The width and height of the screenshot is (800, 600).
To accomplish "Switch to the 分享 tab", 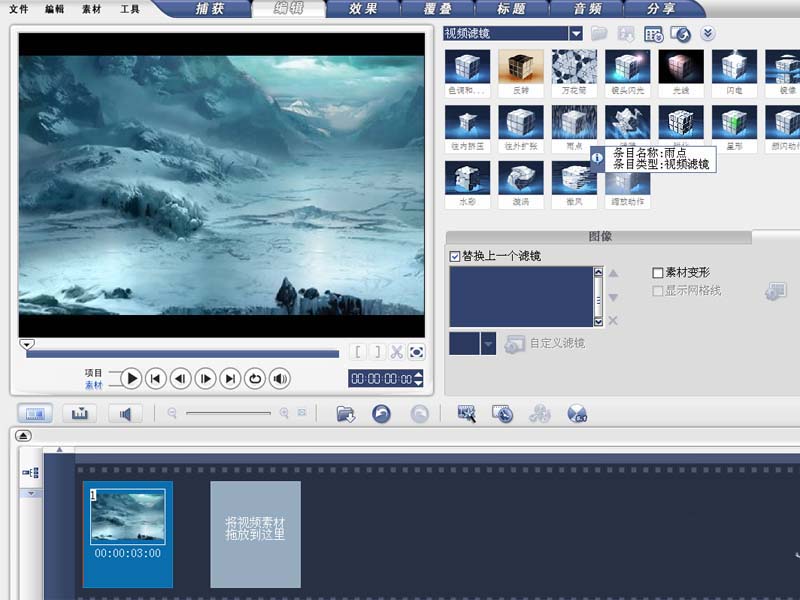I will point(660,9).
